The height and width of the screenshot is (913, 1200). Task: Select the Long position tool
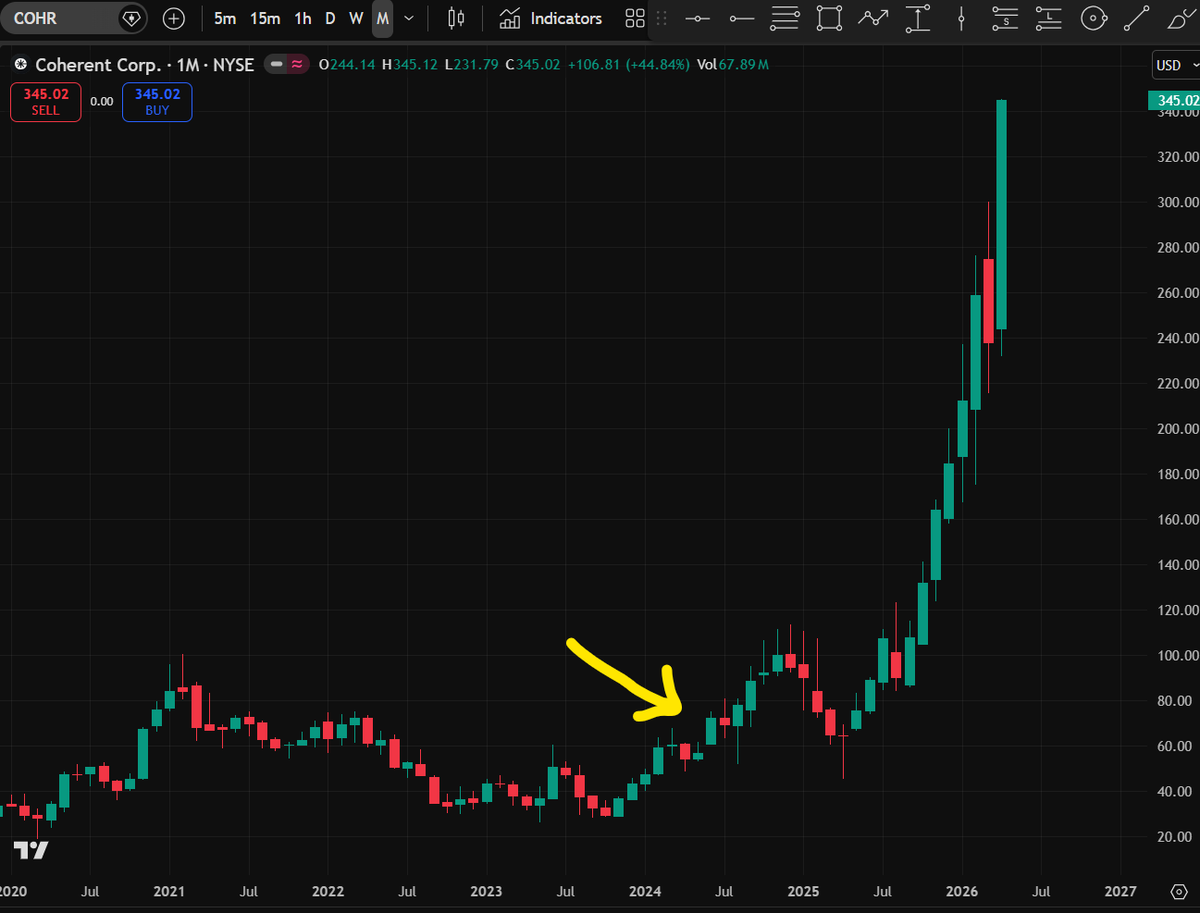pyautogui.click(x=1048, y=18)
